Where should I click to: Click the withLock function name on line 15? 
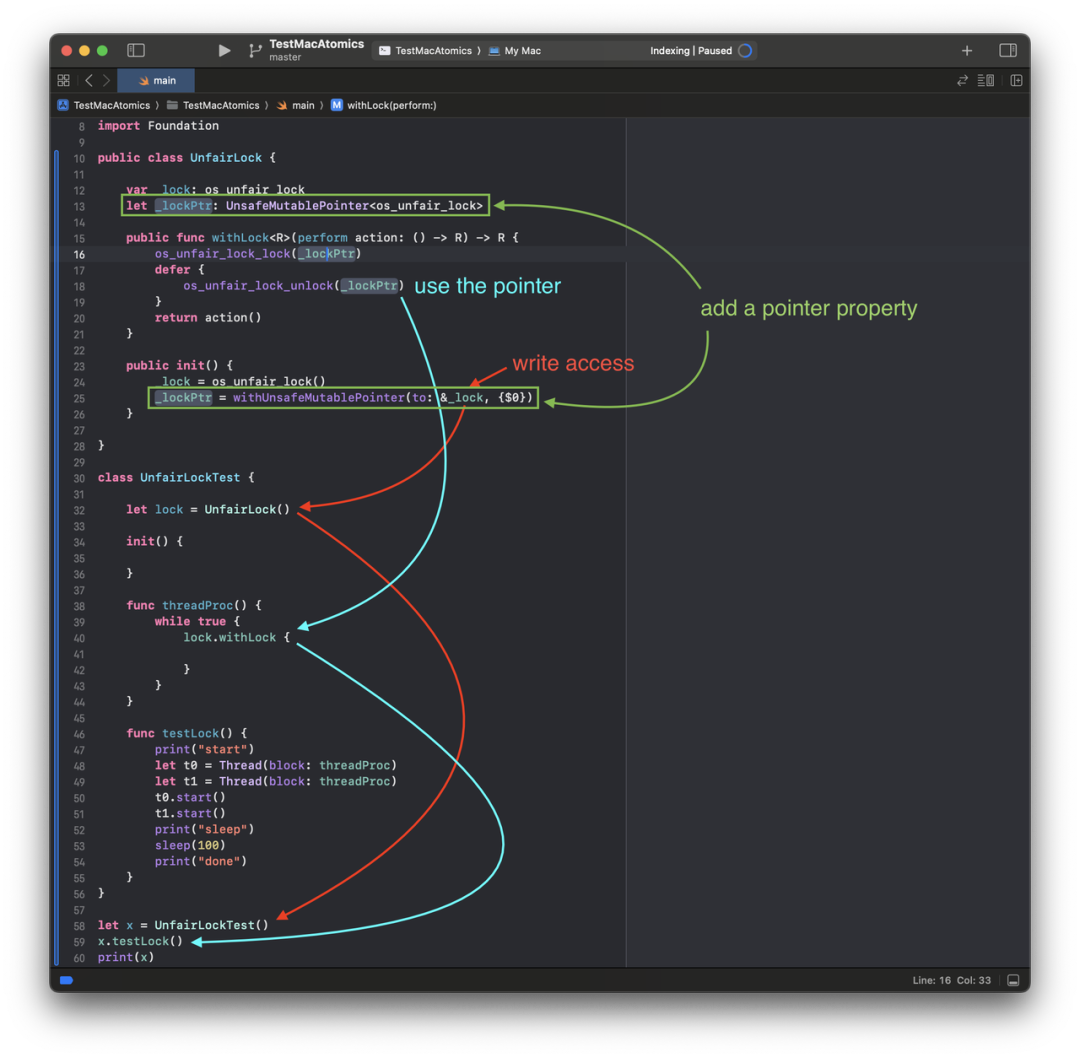click(x=240, y=238)
